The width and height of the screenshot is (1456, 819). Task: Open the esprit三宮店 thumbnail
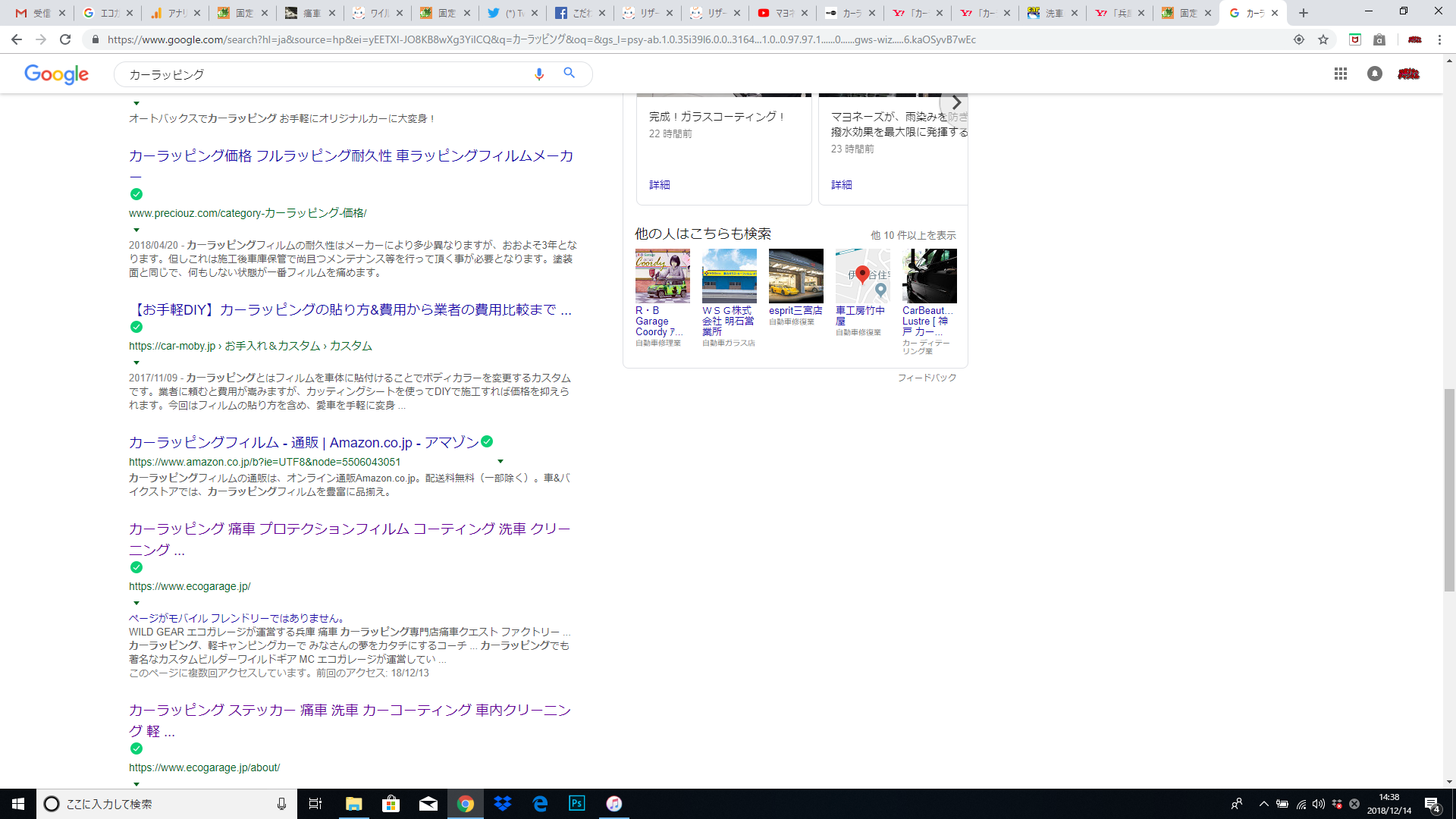coord(795,276)
